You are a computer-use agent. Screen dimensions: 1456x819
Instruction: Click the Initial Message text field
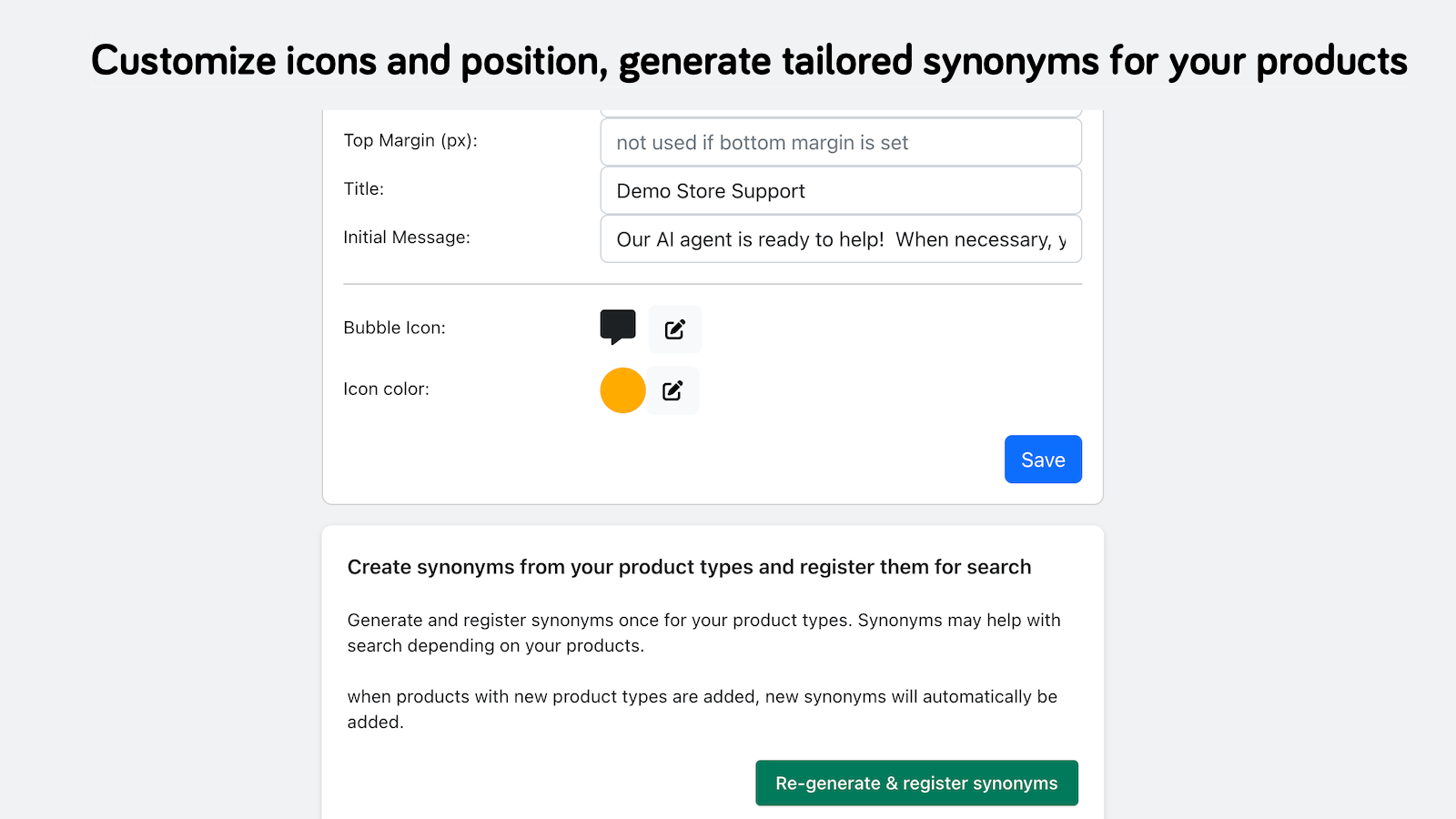[x=840, y=239]
